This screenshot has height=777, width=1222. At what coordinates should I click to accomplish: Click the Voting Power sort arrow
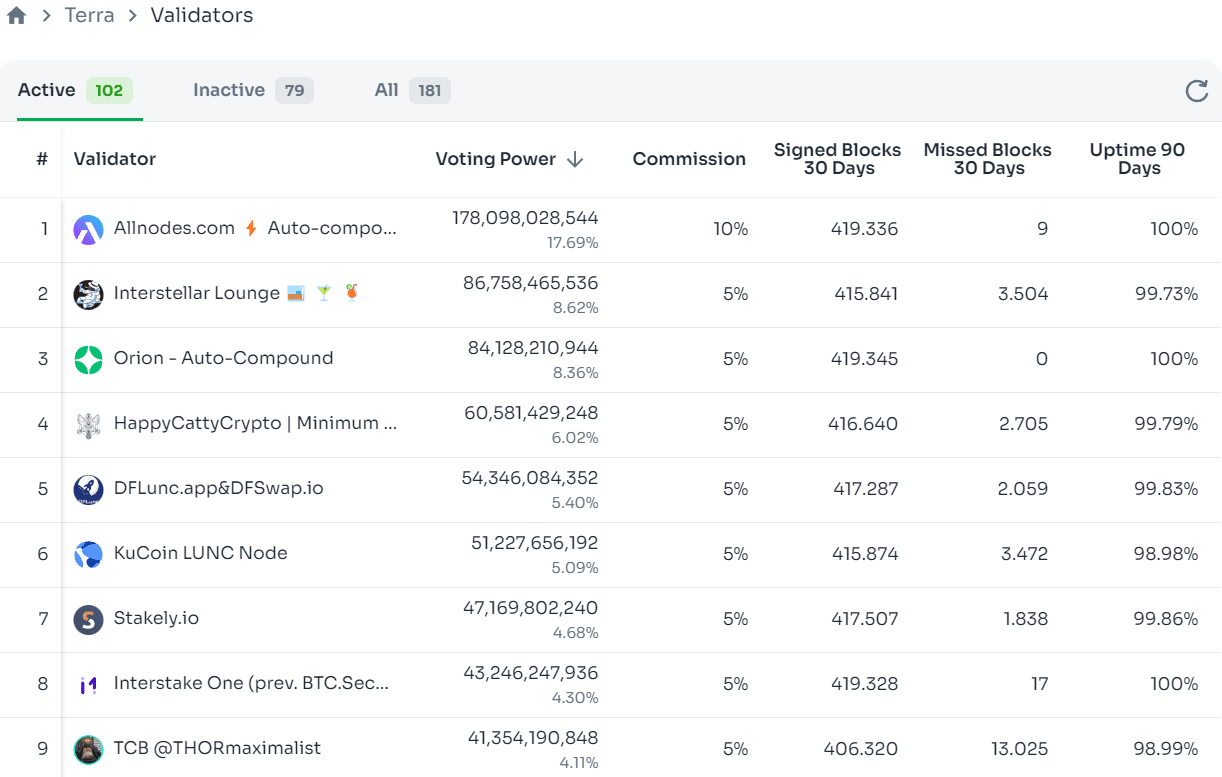[575, 159]
